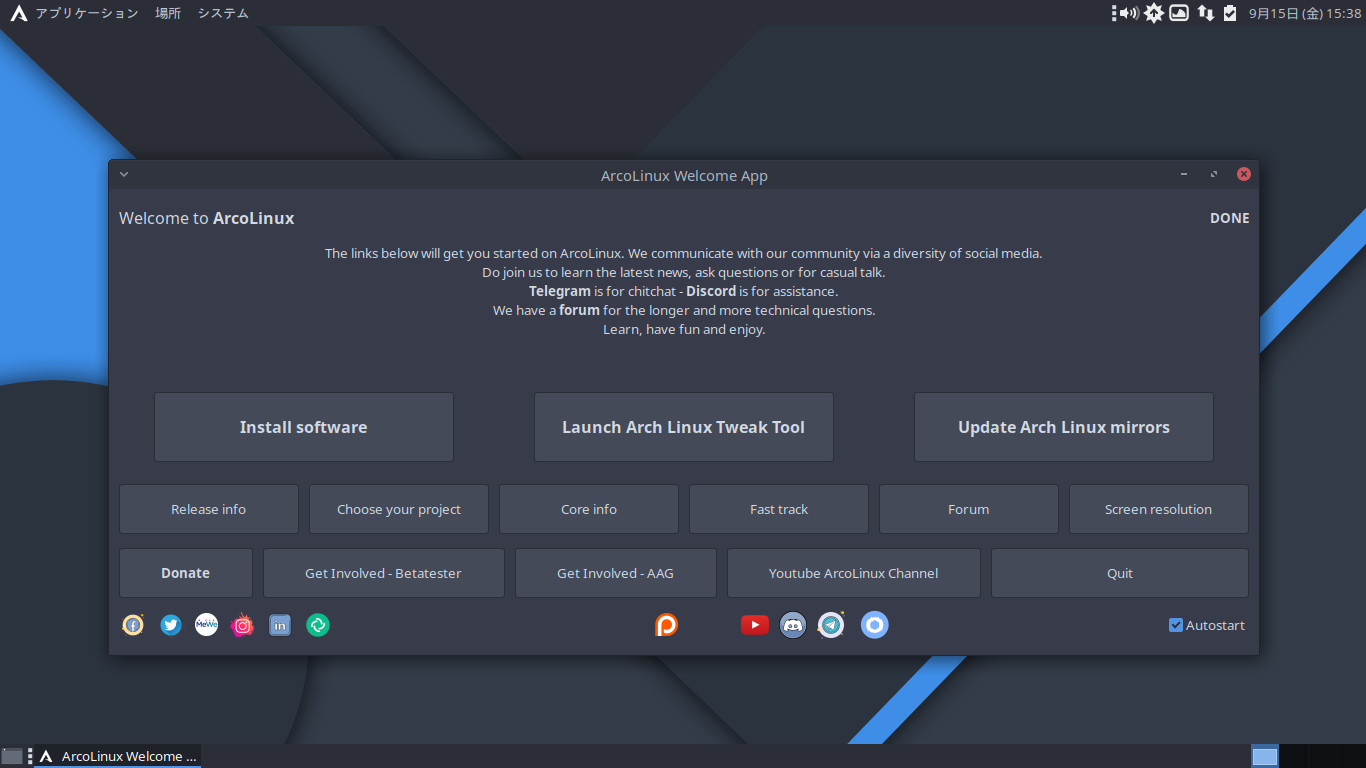Open Core info
The height and width of the screenshot is (768, 1366).
coord(589,509)
